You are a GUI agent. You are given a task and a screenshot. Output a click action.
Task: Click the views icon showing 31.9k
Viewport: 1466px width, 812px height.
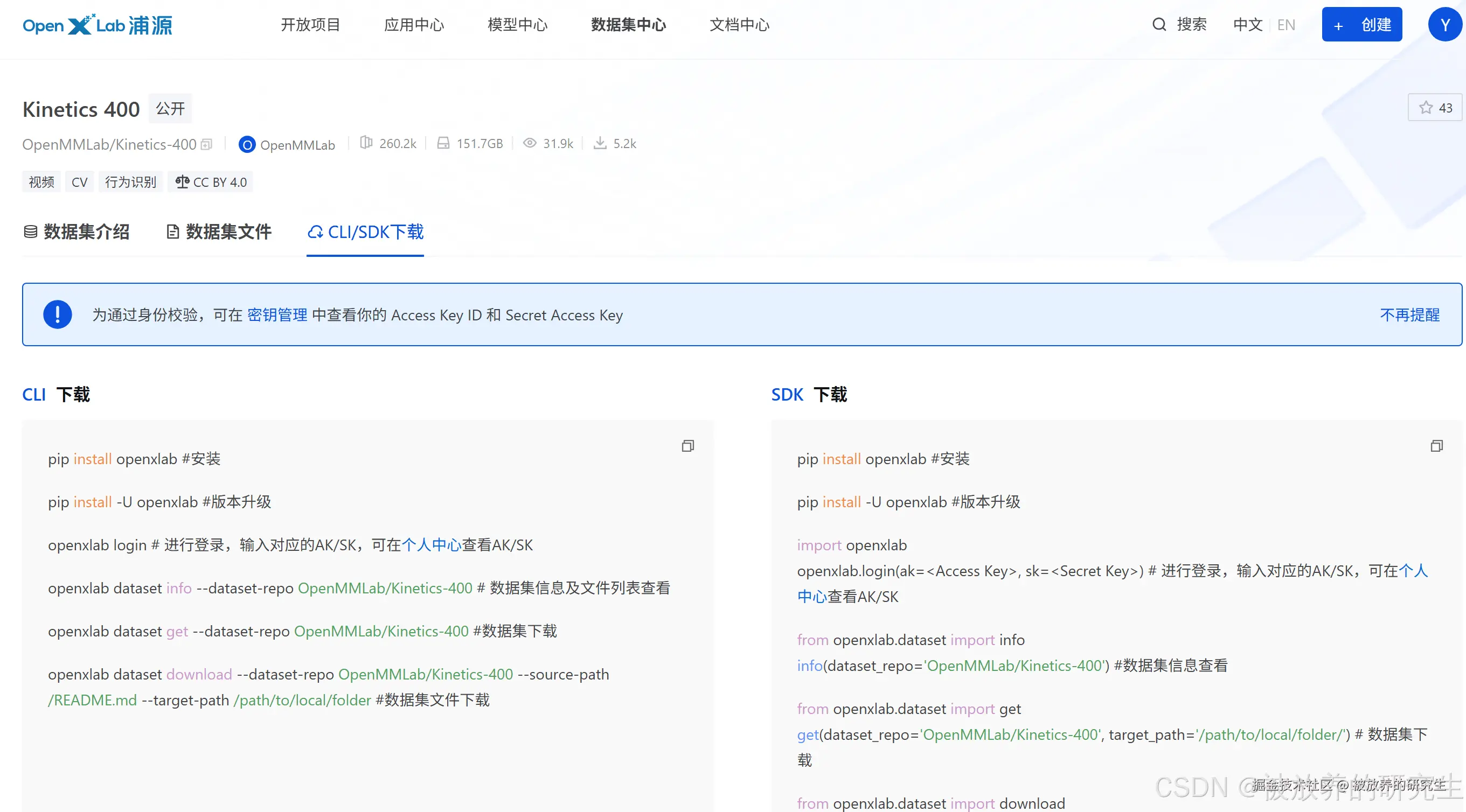[529, 143]
